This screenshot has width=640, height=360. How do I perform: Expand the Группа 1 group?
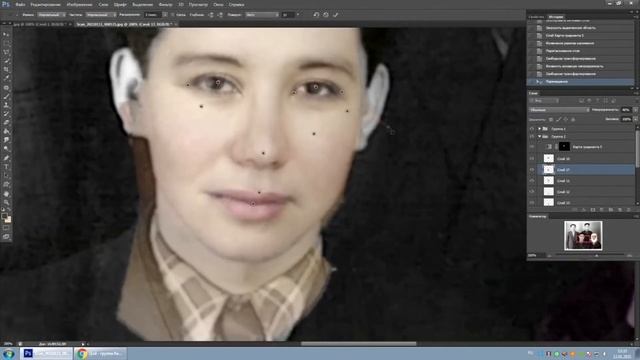pyautogui.click(x=539, y=129)
